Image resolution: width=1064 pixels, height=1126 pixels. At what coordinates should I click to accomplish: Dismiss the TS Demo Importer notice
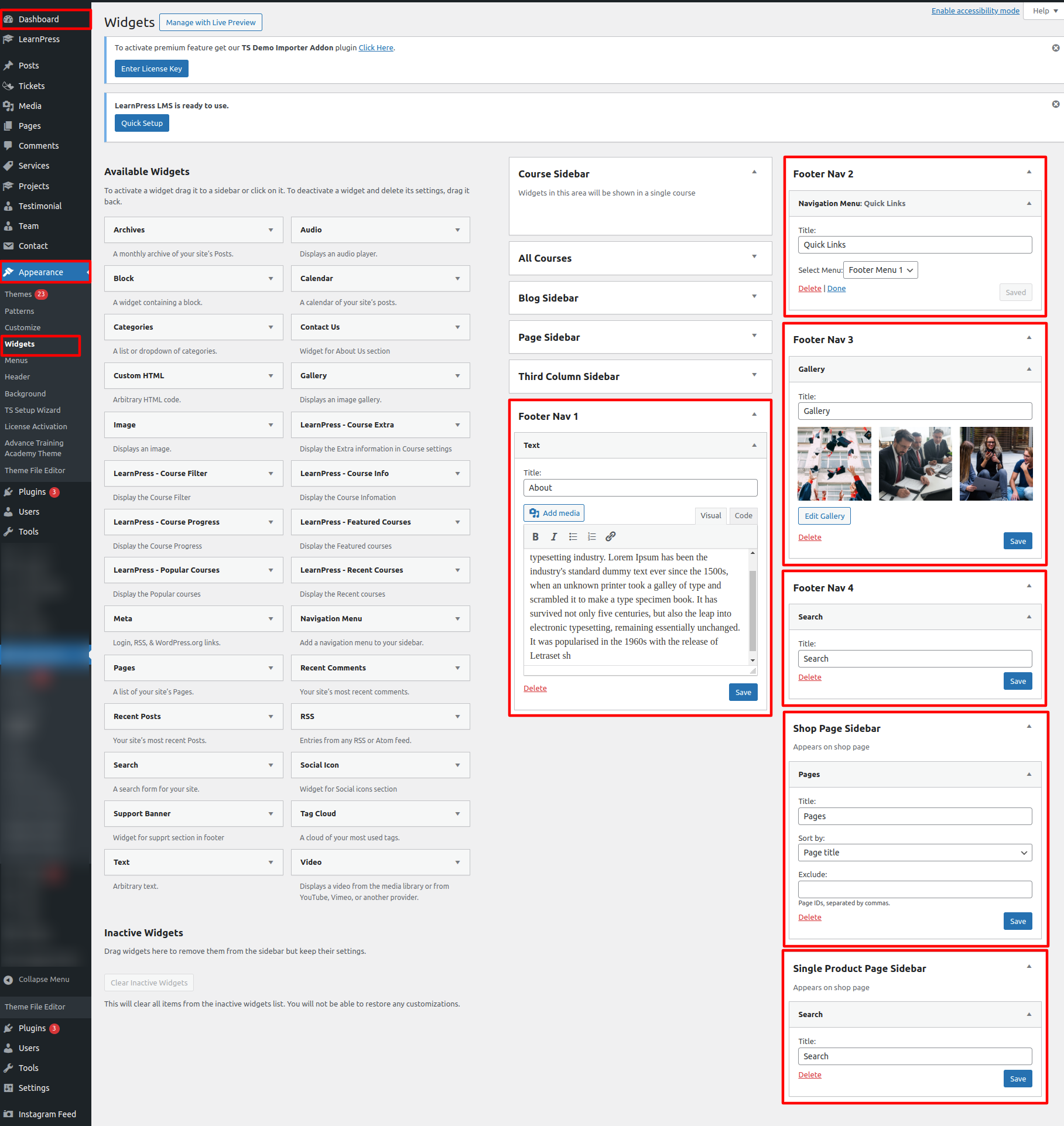point(1055,48)
